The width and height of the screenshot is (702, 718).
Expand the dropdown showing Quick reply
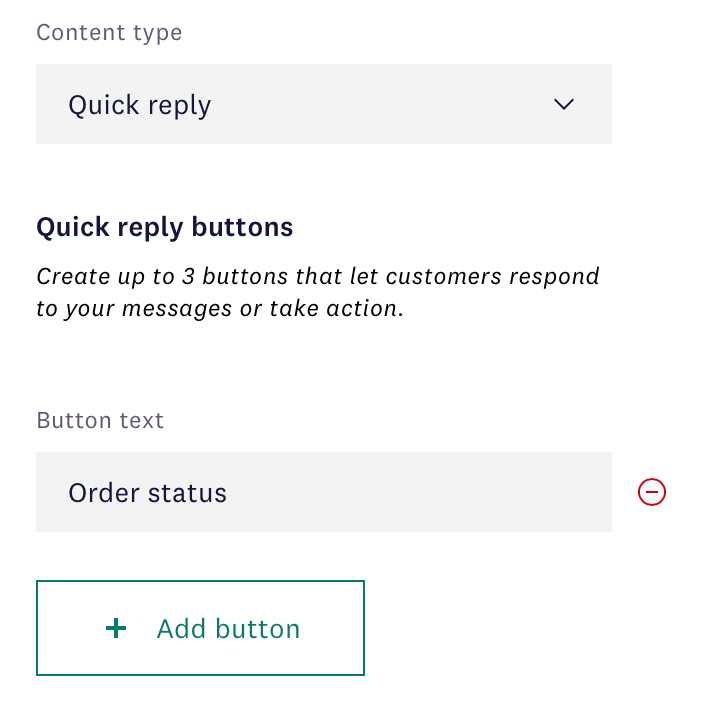pyautogui.click(x=324, y=104)
